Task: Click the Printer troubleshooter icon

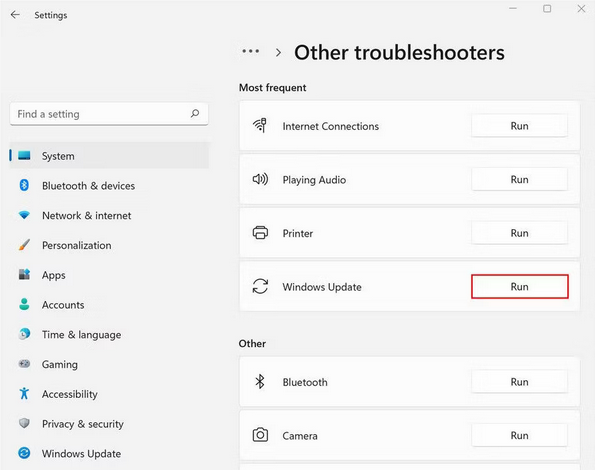Action: tap(260, 233)
